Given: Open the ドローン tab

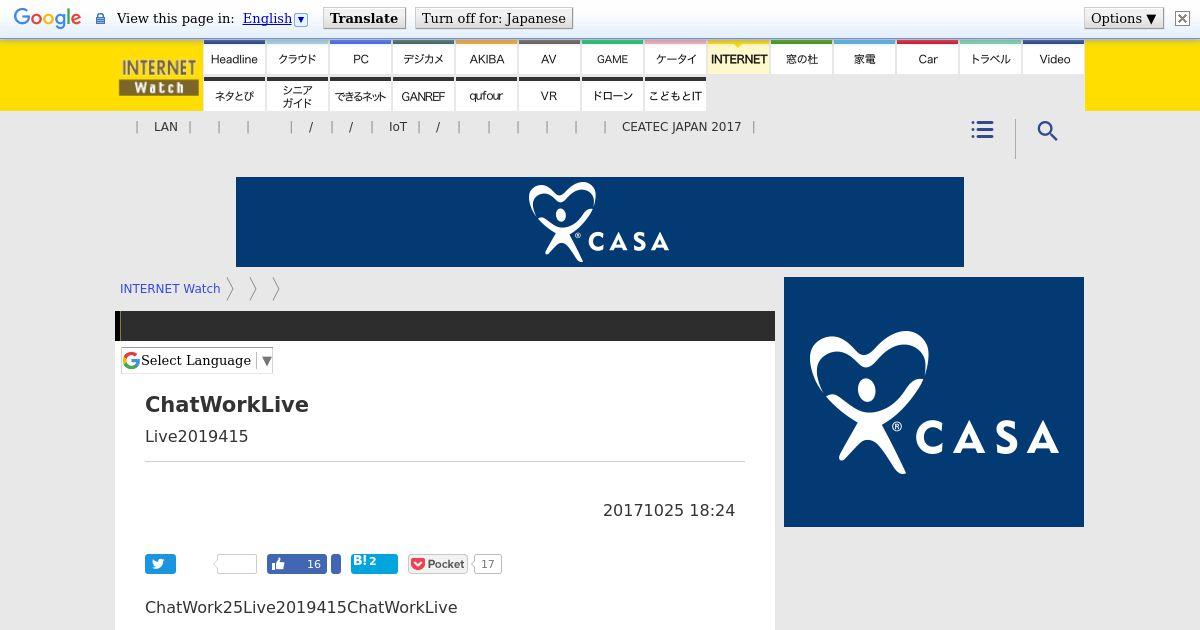Looking at the screenshot, I should tap(612, 96).
